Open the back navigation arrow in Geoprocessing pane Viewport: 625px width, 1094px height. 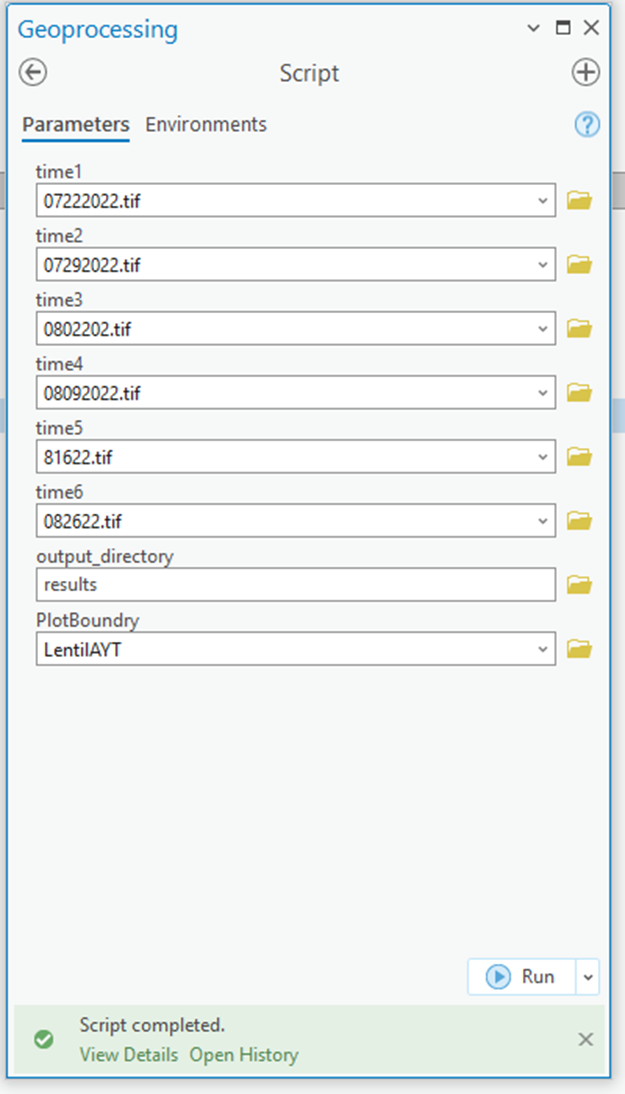(x=32, y=72)
